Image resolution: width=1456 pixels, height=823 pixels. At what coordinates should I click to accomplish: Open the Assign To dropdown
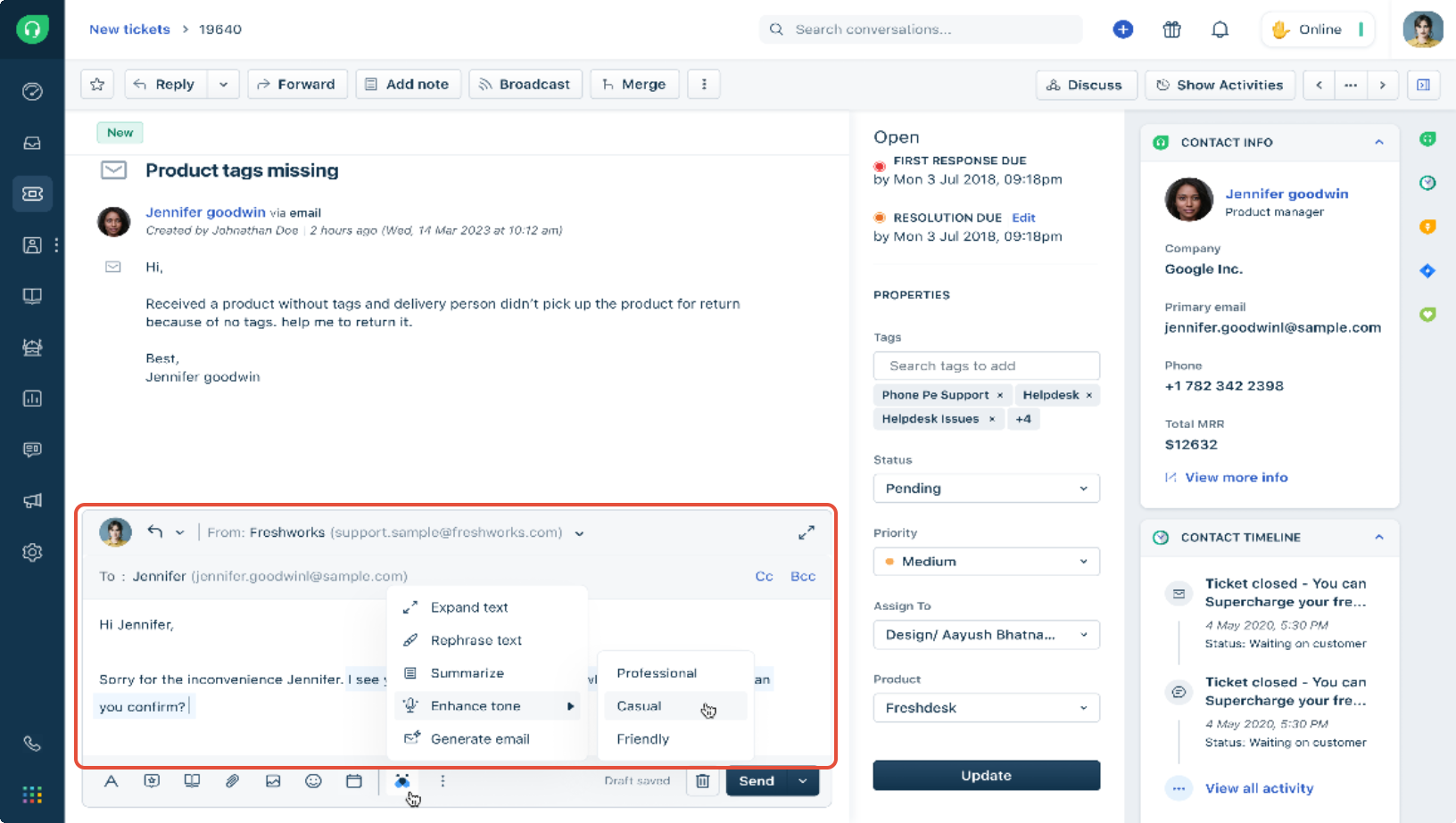(986, 635)
